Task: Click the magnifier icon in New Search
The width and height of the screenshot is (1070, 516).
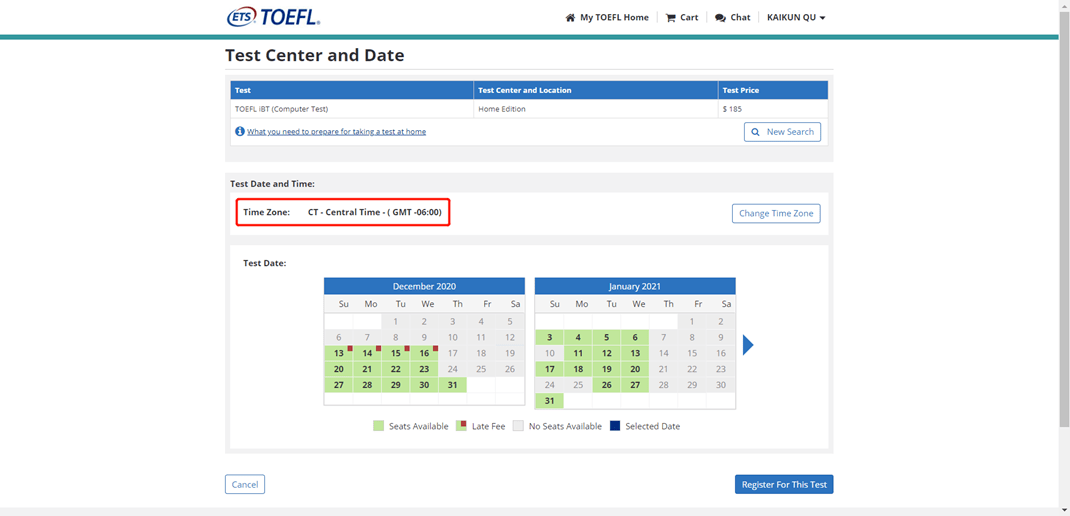Action: [755, 132]
